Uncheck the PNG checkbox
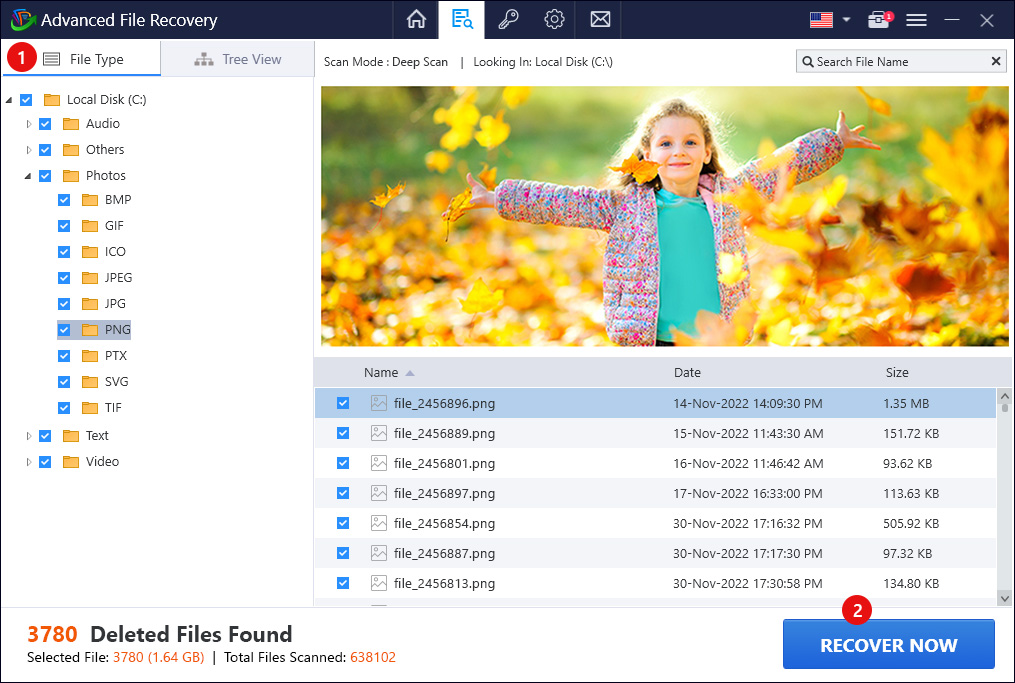1015x683 pixels. [64, 330]
